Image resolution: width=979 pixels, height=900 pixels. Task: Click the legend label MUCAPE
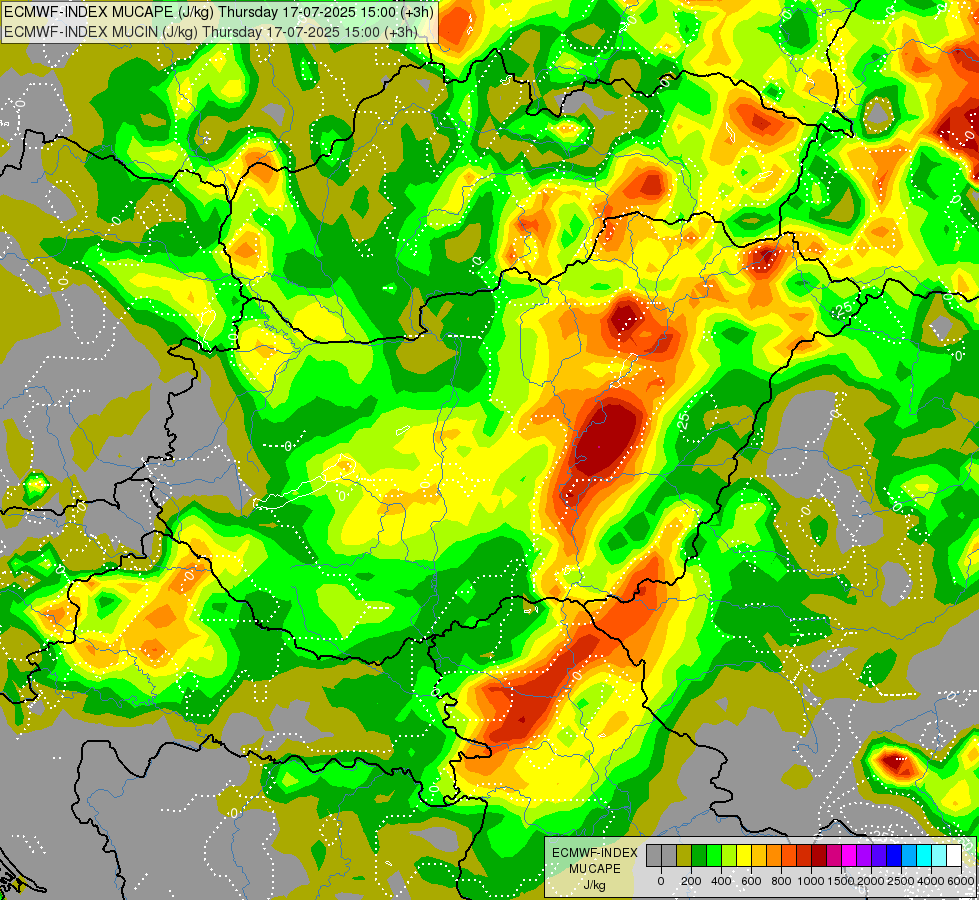pyautogui.click(x=595, y=869)
